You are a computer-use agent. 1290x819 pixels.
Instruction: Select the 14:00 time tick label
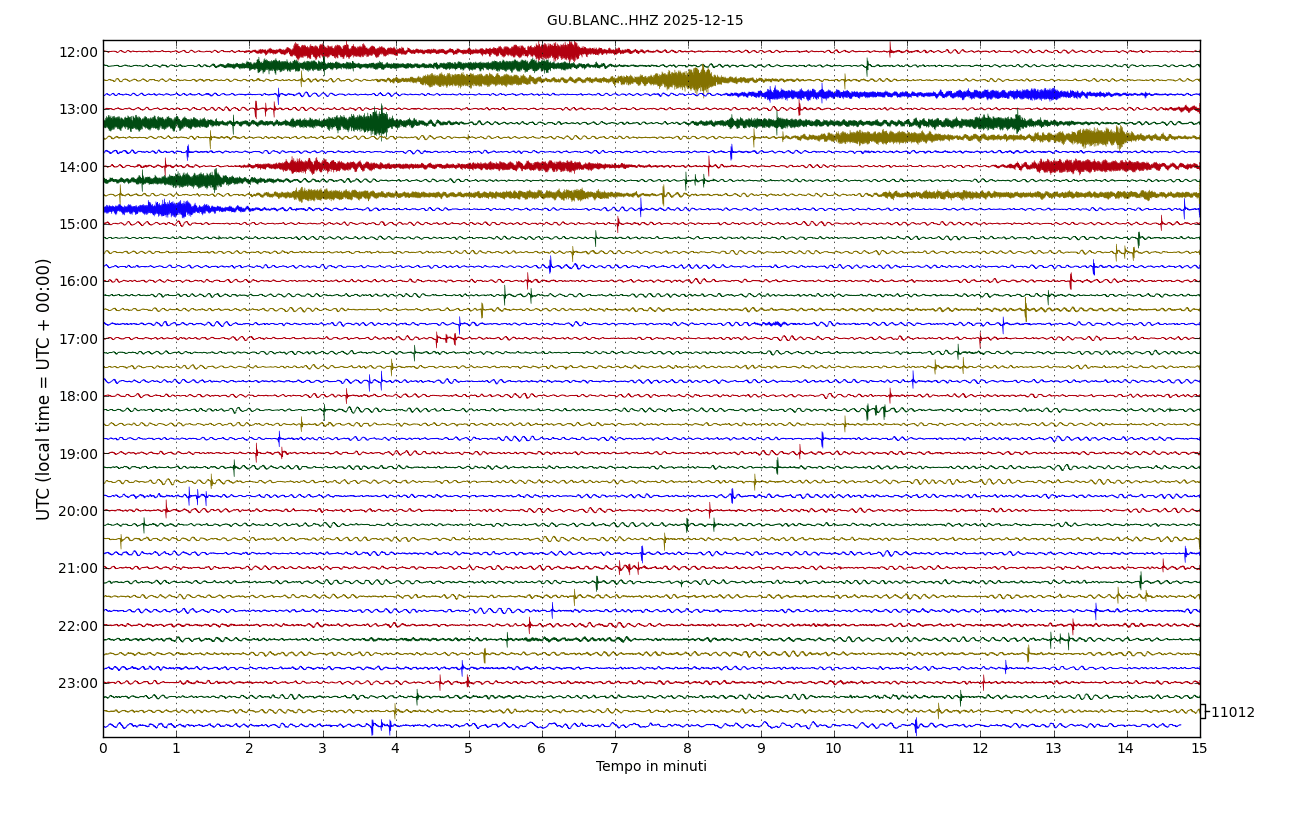(78, 167)
